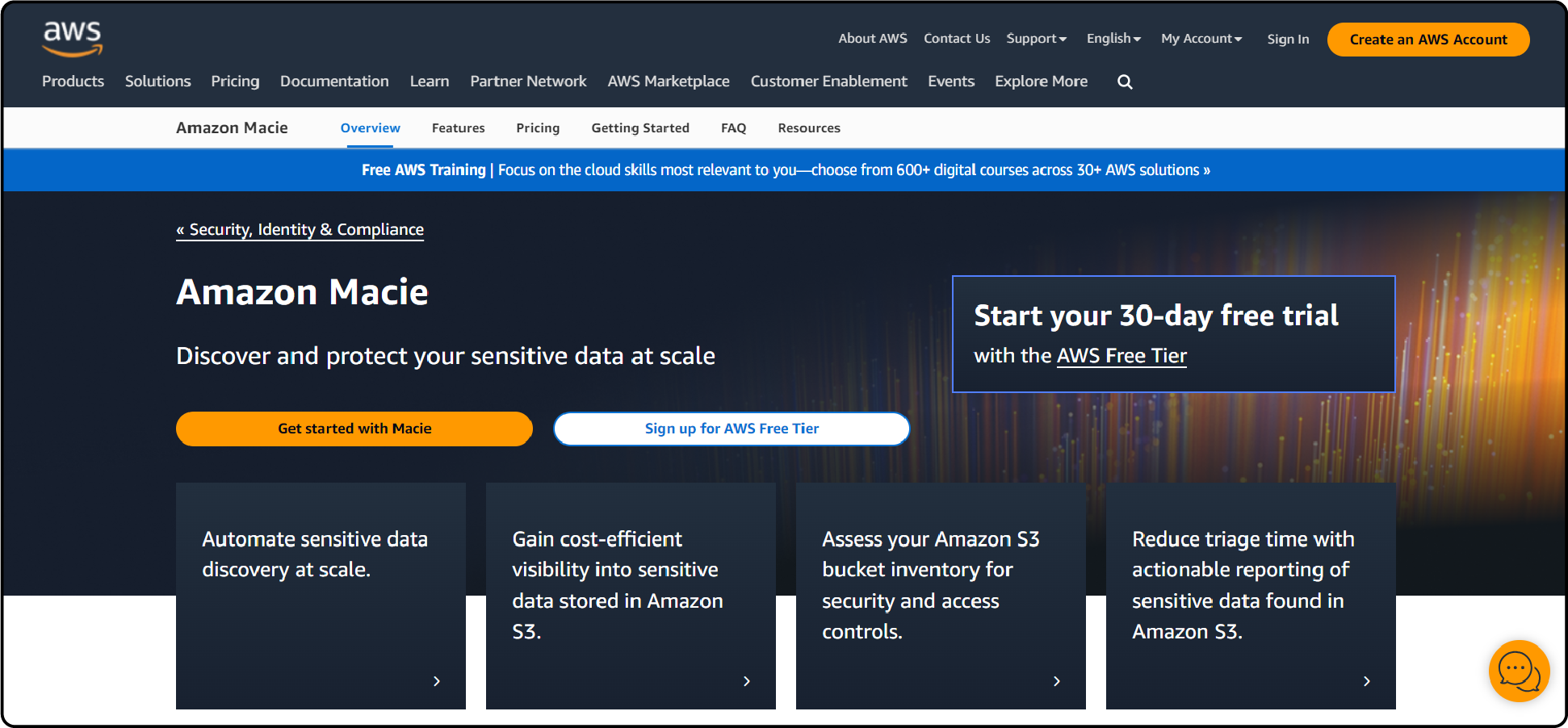Open Automate sensitive data discovery card
Image resolution: width=1568 pixels, height=728 pixels.
click(x=321, y=596)
